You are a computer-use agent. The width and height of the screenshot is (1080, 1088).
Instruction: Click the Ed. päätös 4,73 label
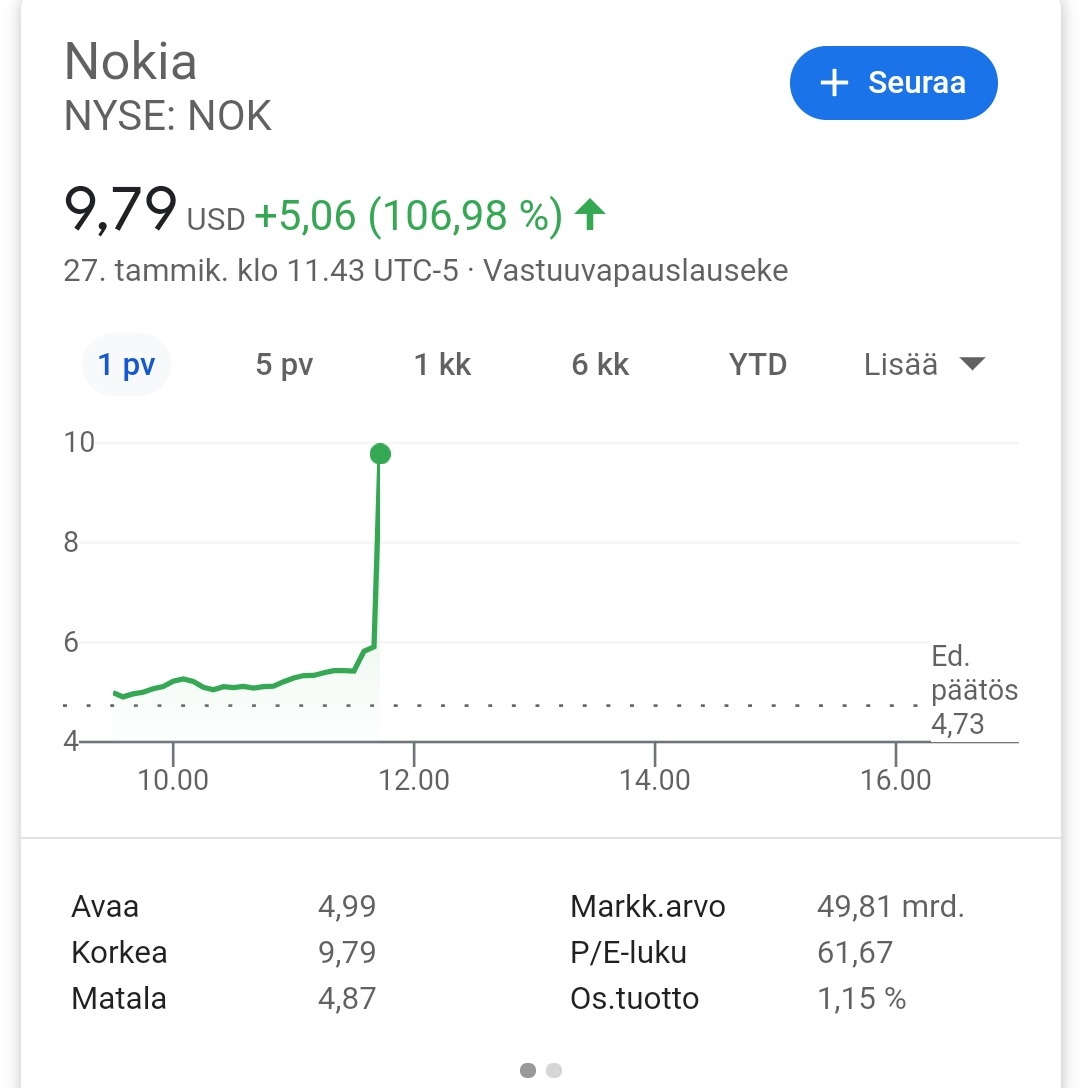[974, 690]
